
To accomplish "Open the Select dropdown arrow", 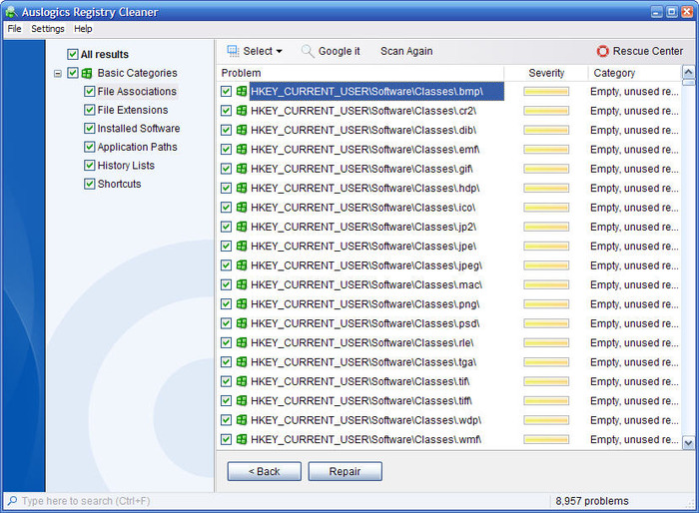I will [279, 51].
